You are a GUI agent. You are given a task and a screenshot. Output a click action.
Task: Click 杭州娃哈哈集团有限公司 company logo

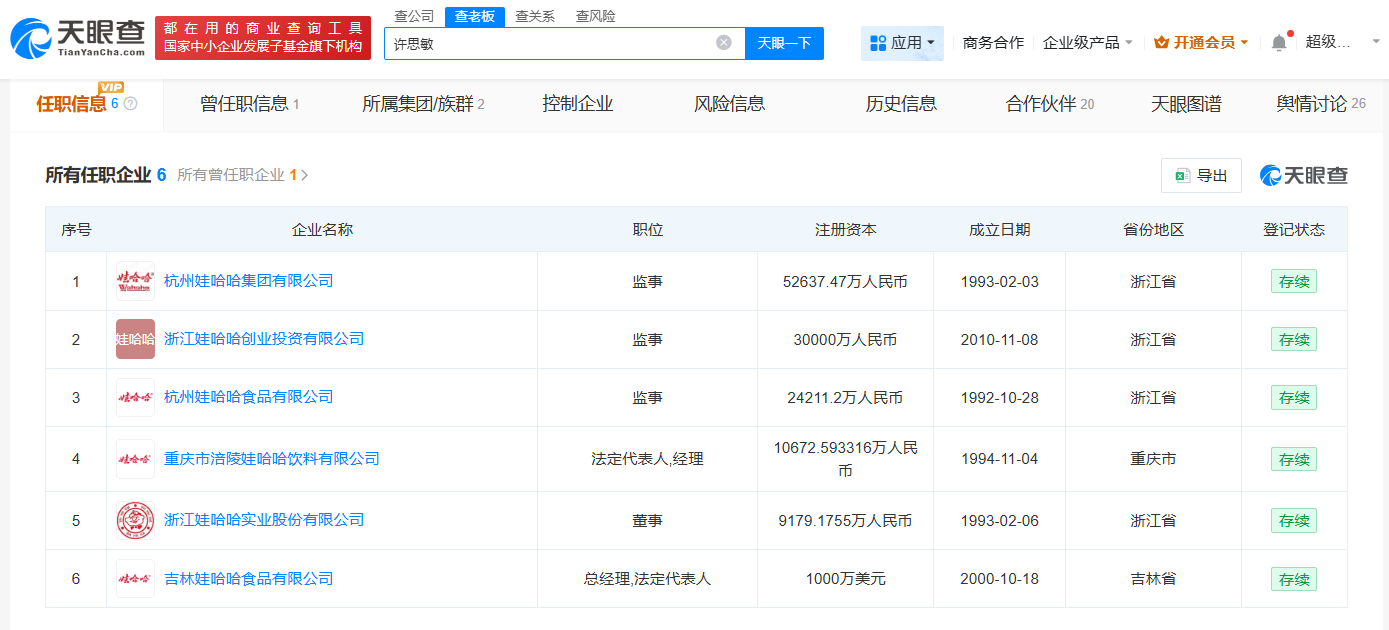pos(135,281)
